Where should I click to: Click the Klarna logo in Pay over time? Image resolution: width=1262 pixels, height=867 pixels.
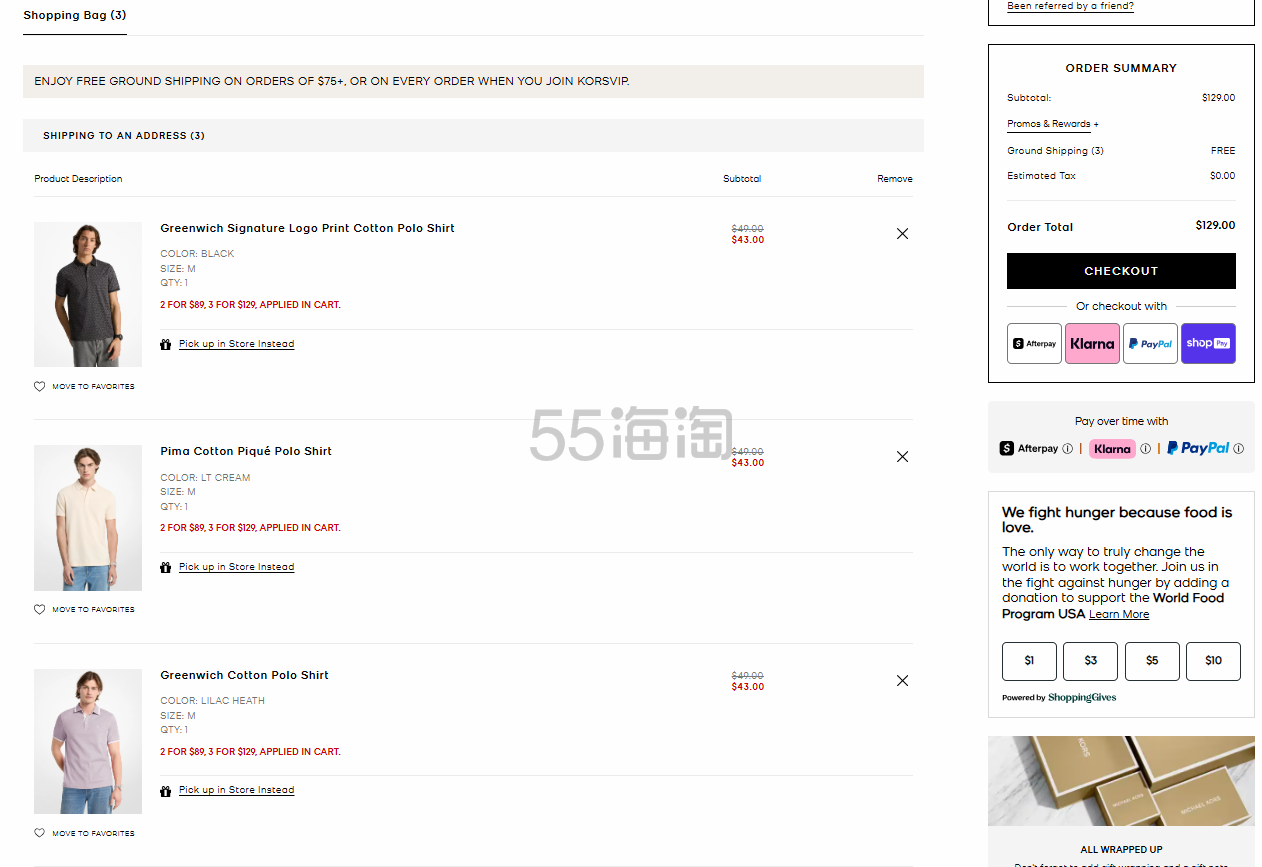coord(1112,449)
